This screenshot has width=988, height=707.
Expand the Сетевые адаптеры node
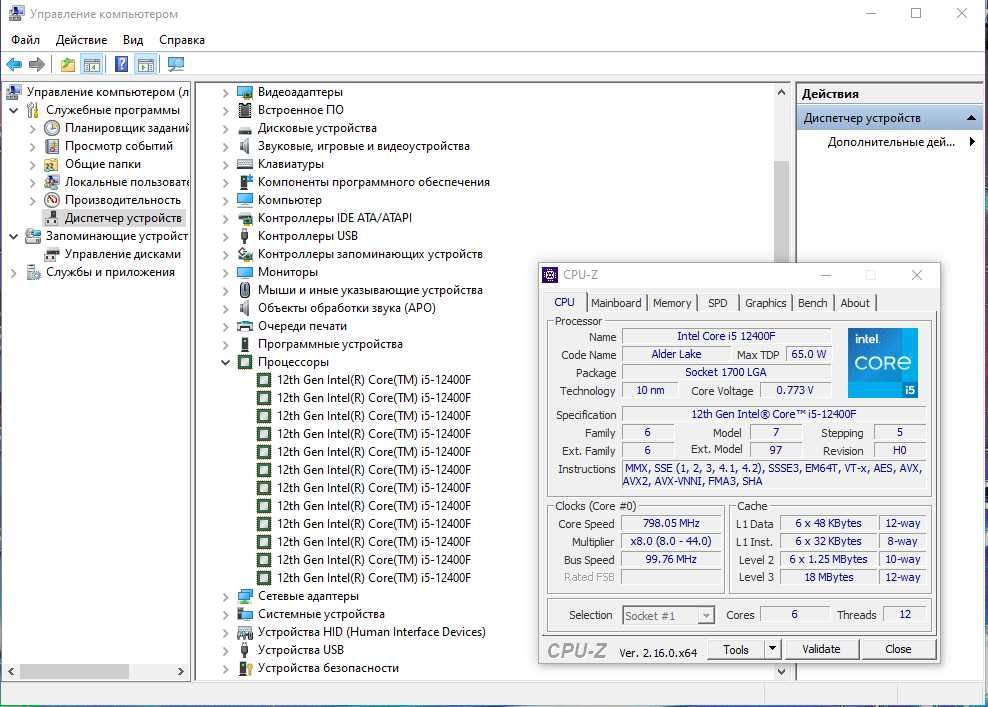click(x=225, y=596)
